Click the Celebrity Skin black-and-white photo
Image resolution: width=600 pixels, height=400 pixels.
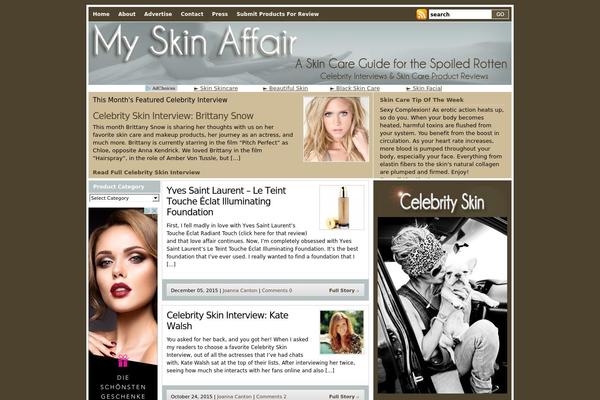[442, 305]
